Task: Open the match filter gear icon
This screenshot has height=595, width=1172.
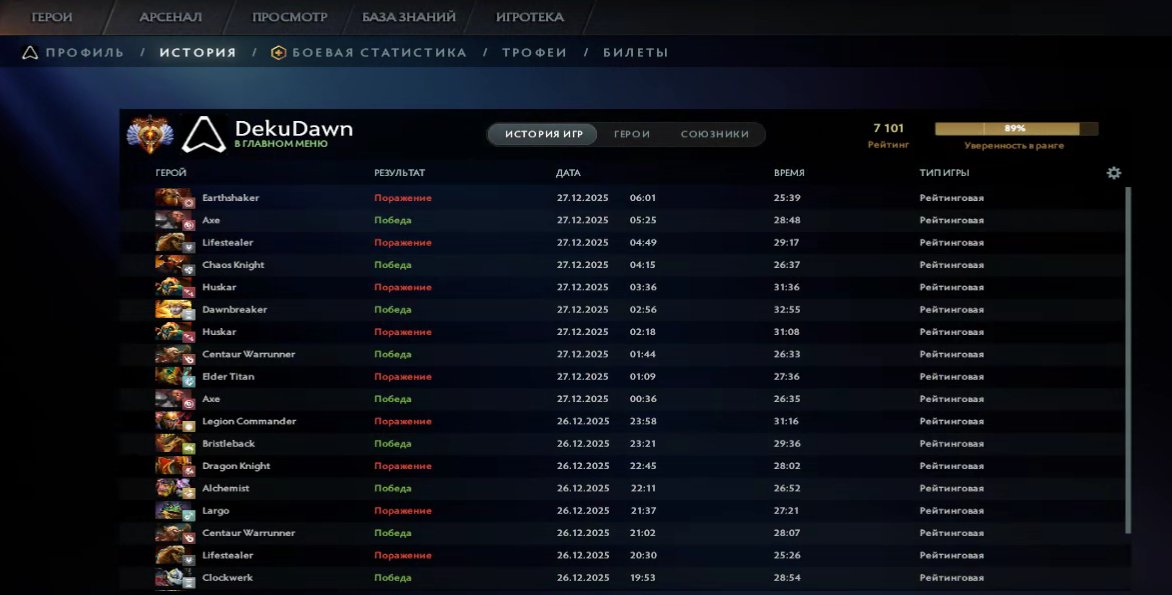Action: click(1113, 172)
